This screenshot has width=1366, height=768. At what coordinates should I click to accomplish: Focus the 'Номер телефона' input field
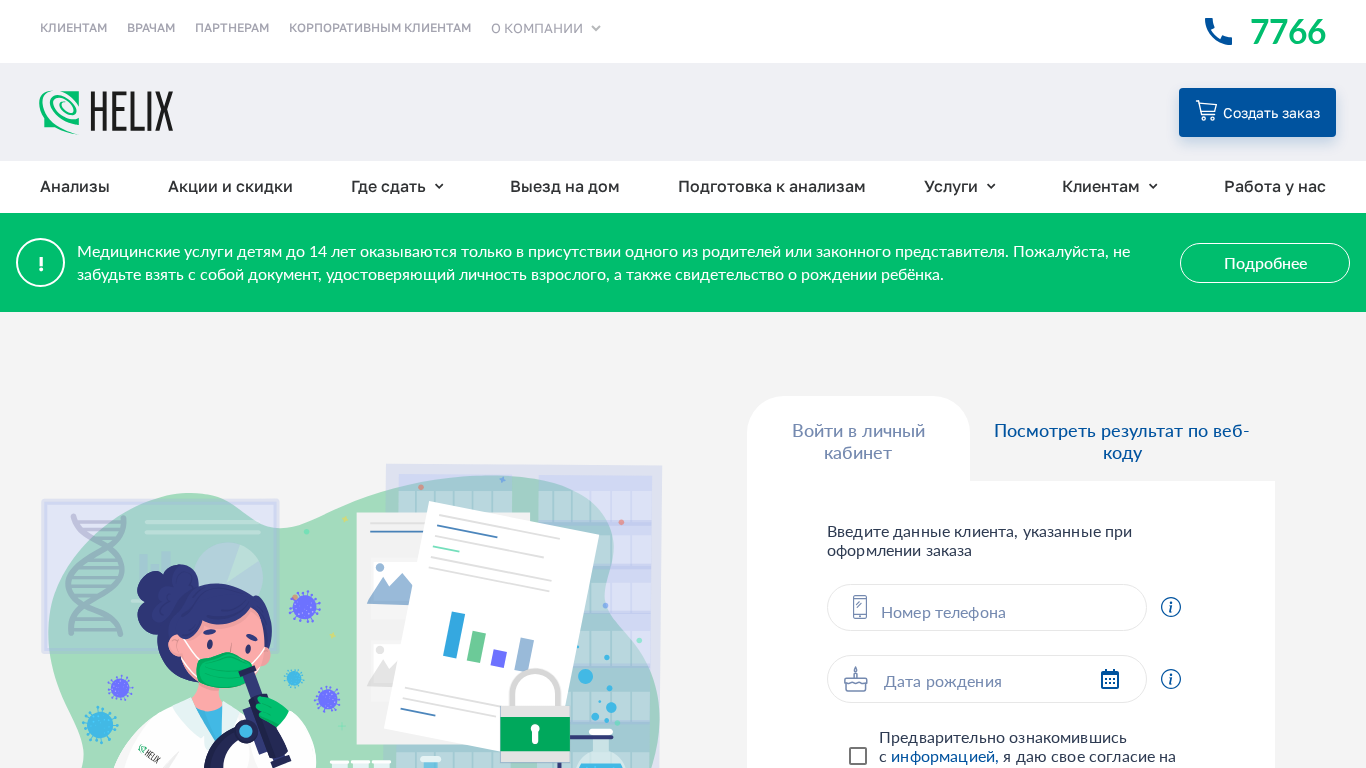(x=987, y=607)
